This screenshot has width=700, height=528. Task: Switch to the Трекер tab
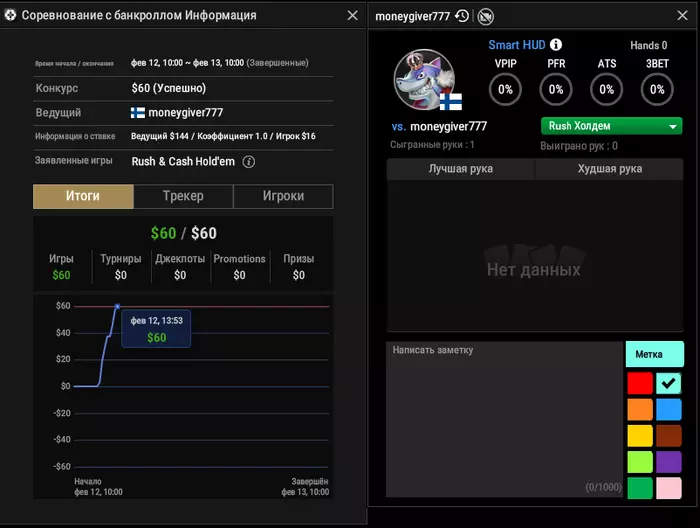183,196
